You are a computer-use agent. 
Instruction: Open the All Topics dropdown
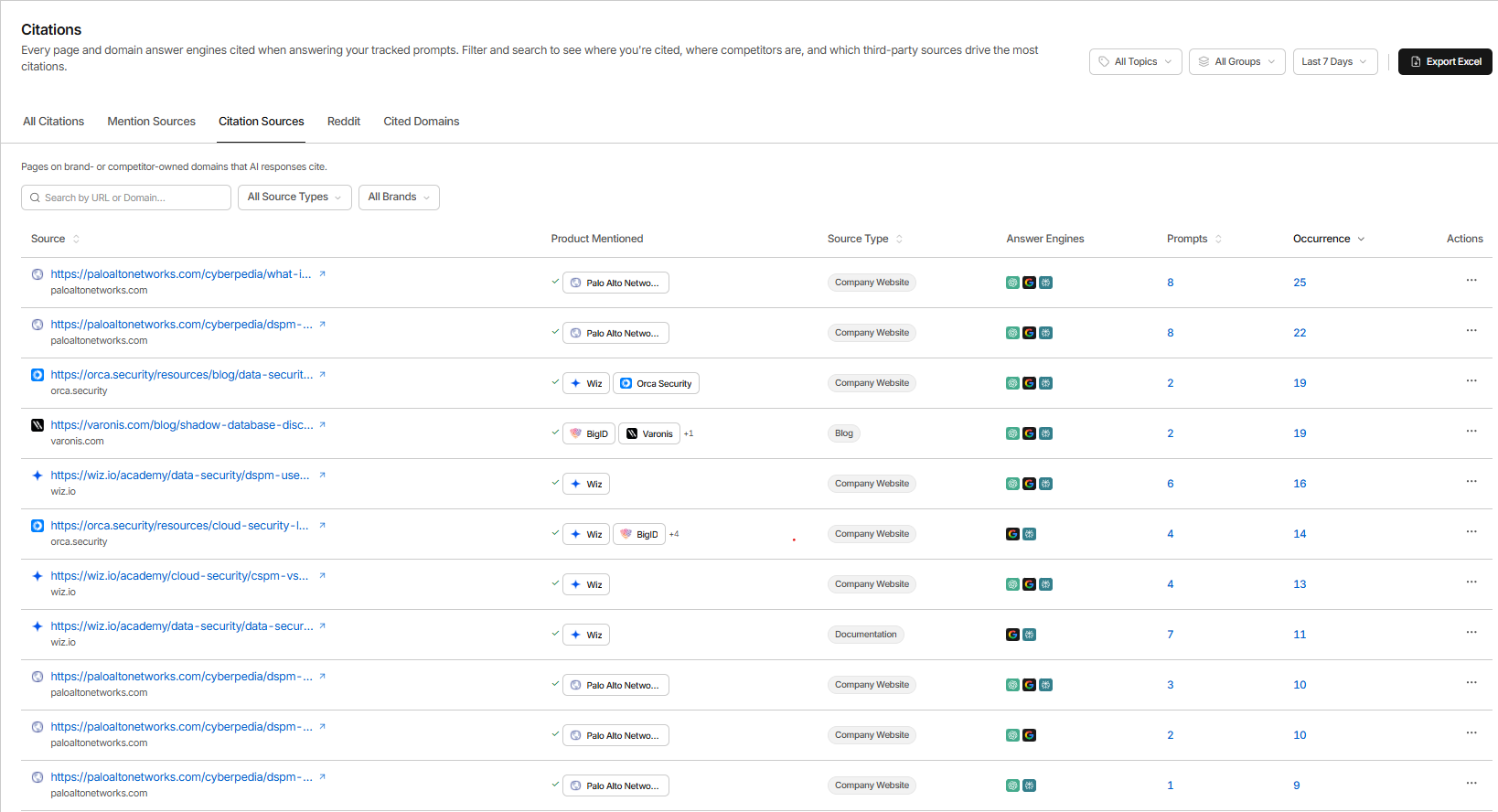(x=1135, y=62)
